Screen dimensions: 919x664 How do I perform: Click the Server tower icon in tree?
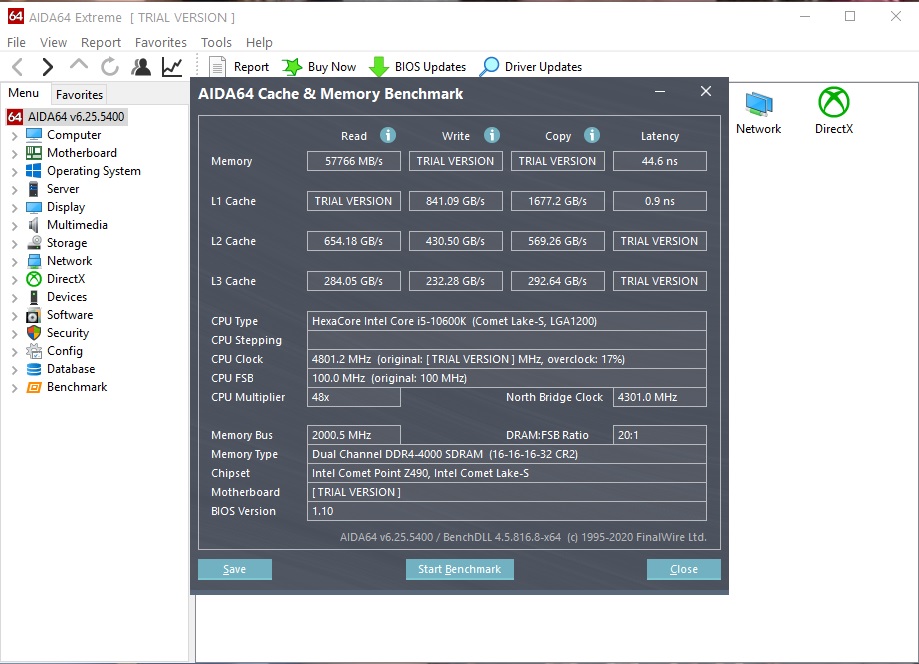point(34,189)
